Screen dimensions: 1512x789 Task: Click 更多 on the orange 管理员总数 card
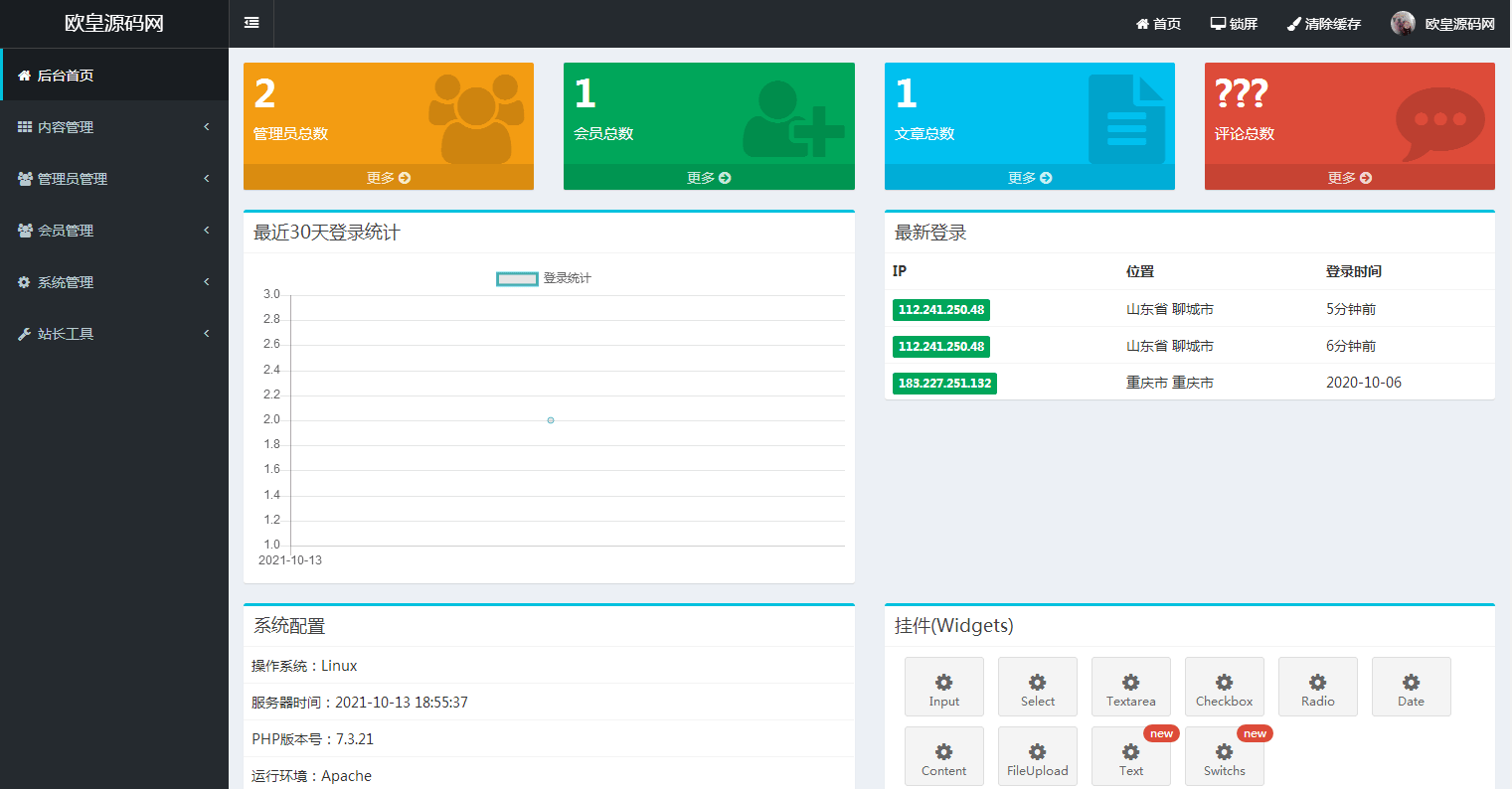click(388, 178)
